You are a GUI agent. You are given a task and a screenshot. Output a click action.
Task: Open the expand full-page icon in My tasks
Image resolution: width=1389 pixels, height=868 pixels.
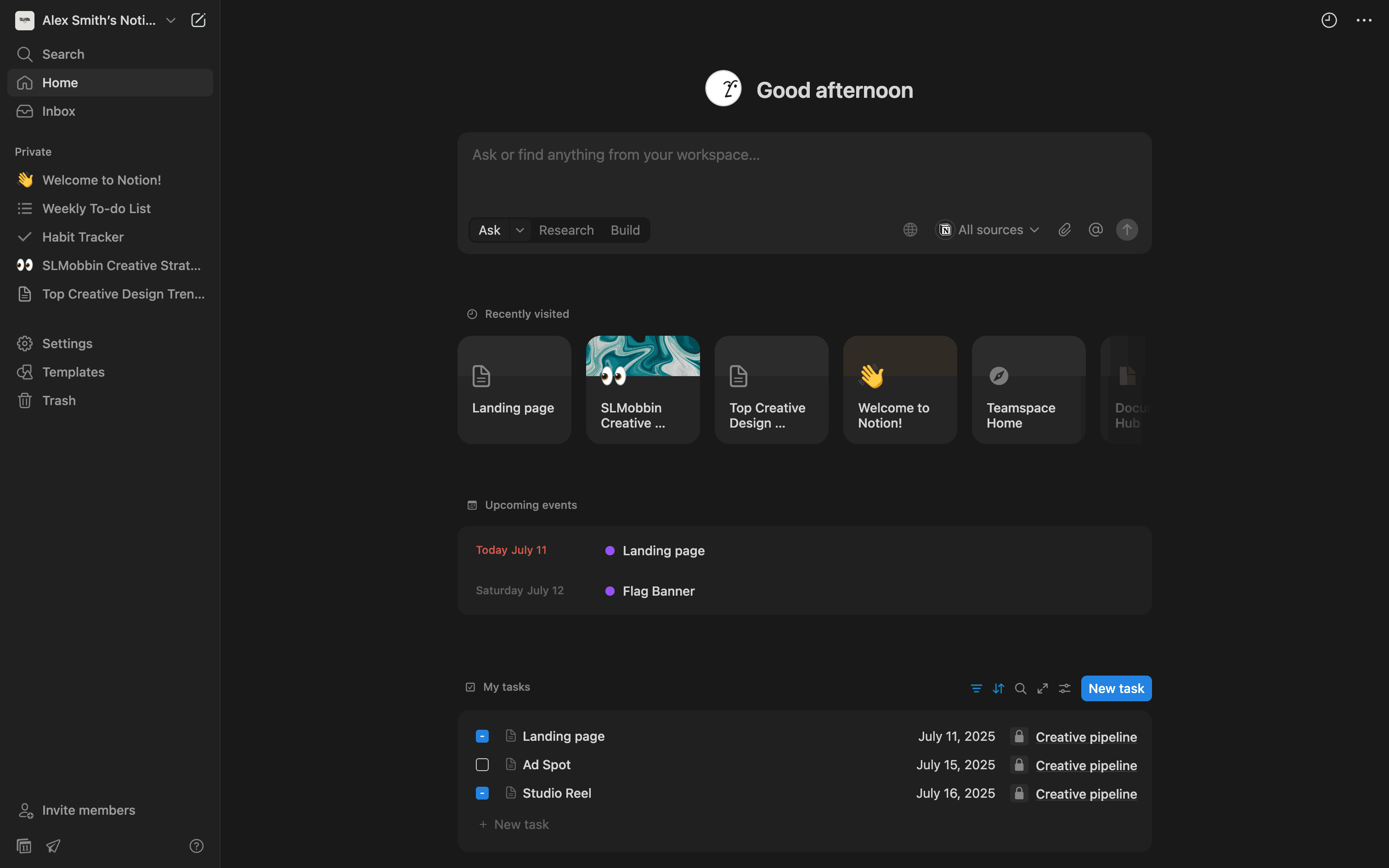click(1042, 688)
